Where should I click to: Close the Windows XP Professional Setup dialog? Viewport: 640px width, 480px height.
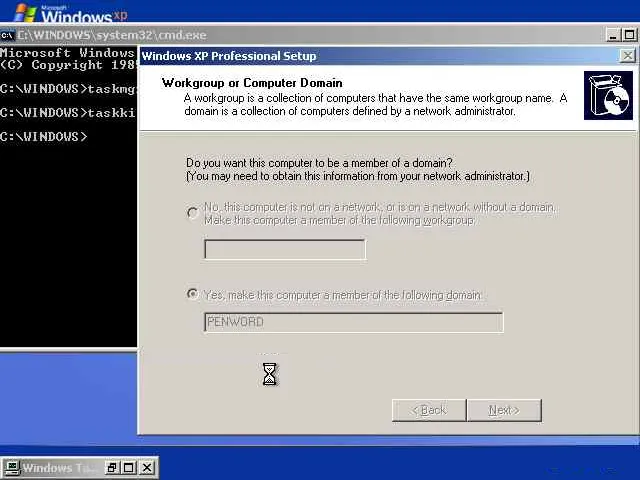(627, 55)
